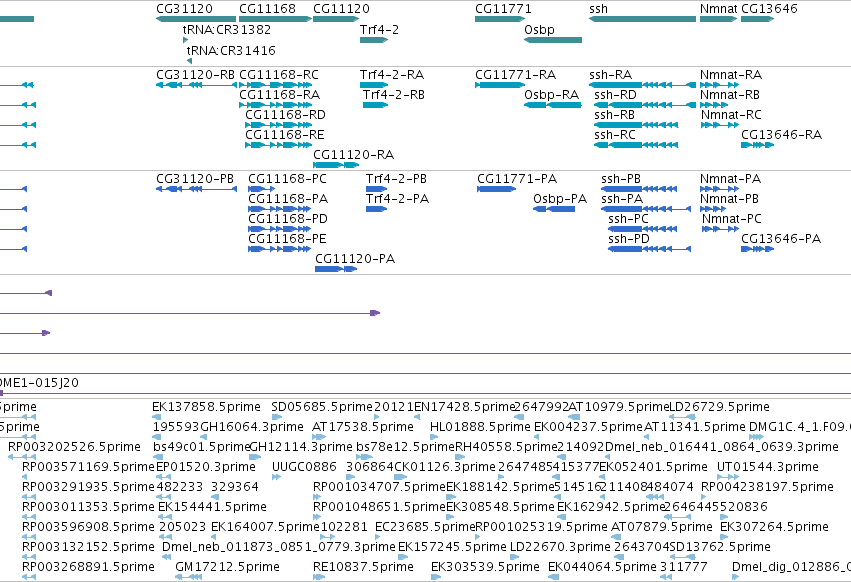This screenshot has width=851, height=582.
Task: Click EST EK044064.5prime
Action: pyautogui.click(x=602, y=567)
